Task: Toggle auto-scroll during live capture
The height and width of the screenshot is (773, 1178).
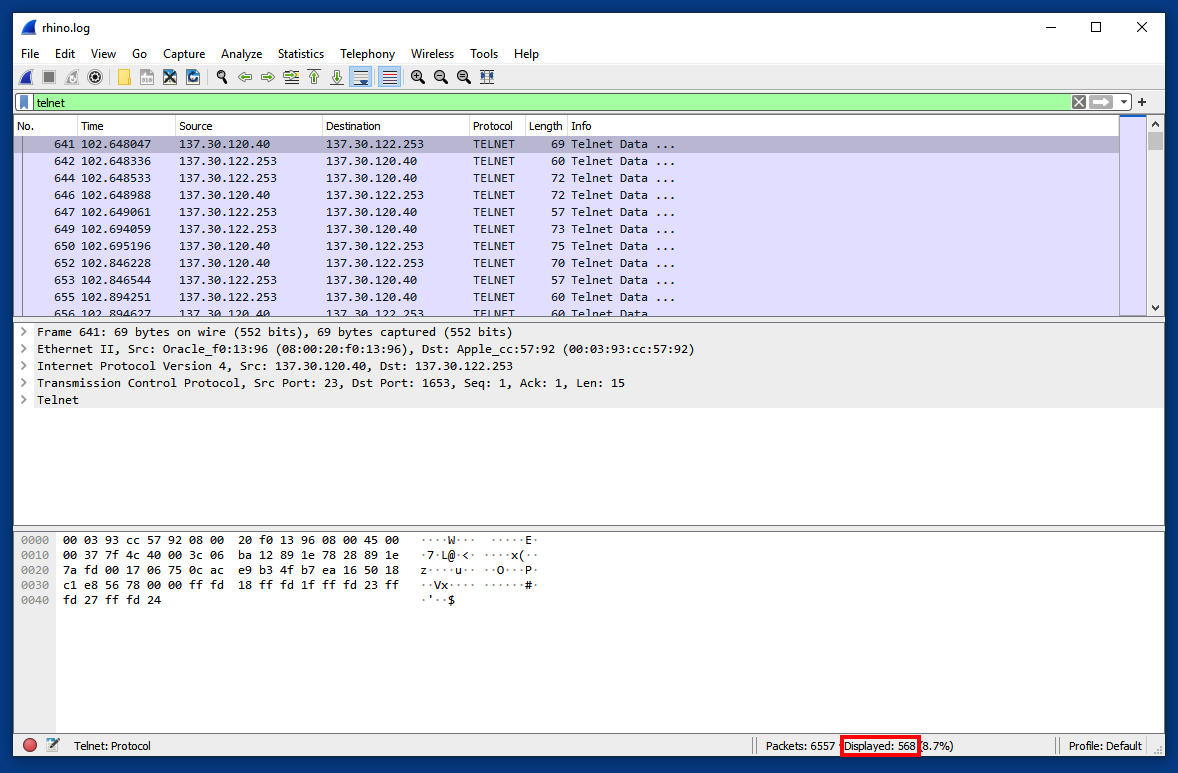Action: tap(361, 77)
